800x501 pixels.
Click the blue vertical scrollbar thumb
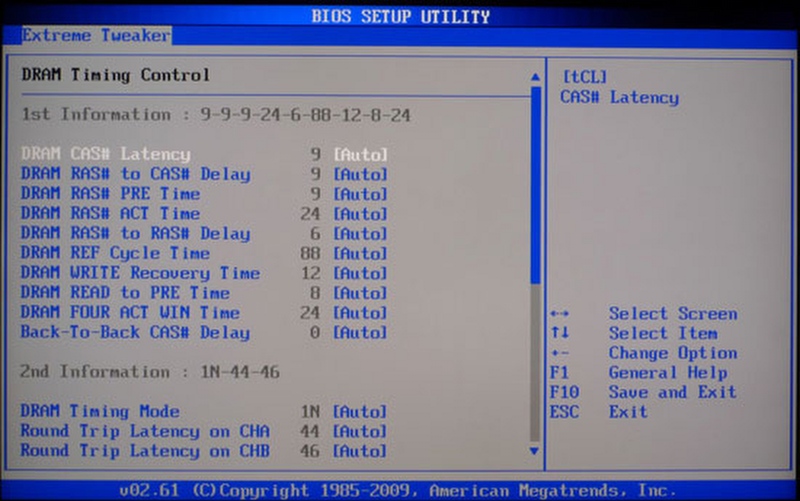[535, 190]
